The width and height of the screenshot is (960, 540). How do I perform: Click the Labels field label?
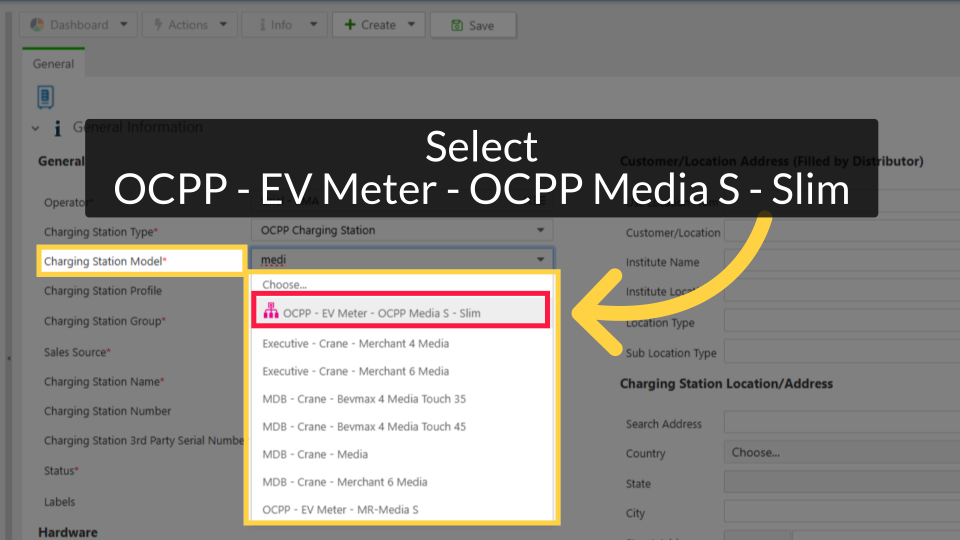coord(59,502)
